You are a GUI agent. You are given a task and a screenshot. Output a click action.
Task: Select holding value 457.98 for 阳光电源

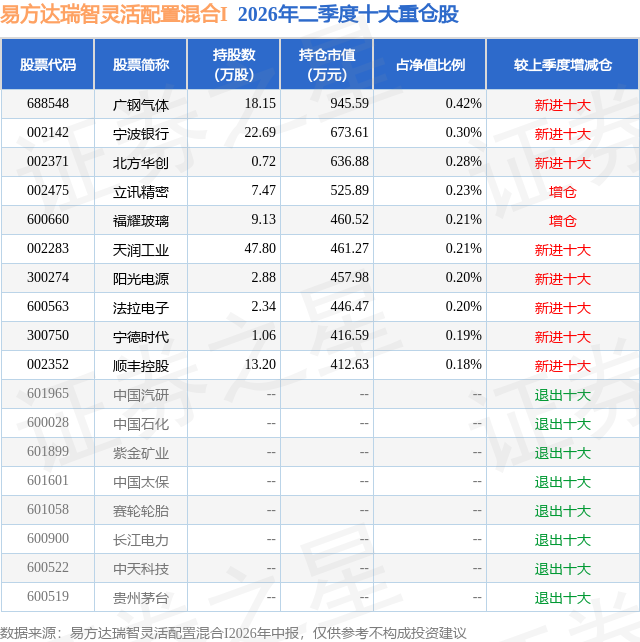[349, 277]
